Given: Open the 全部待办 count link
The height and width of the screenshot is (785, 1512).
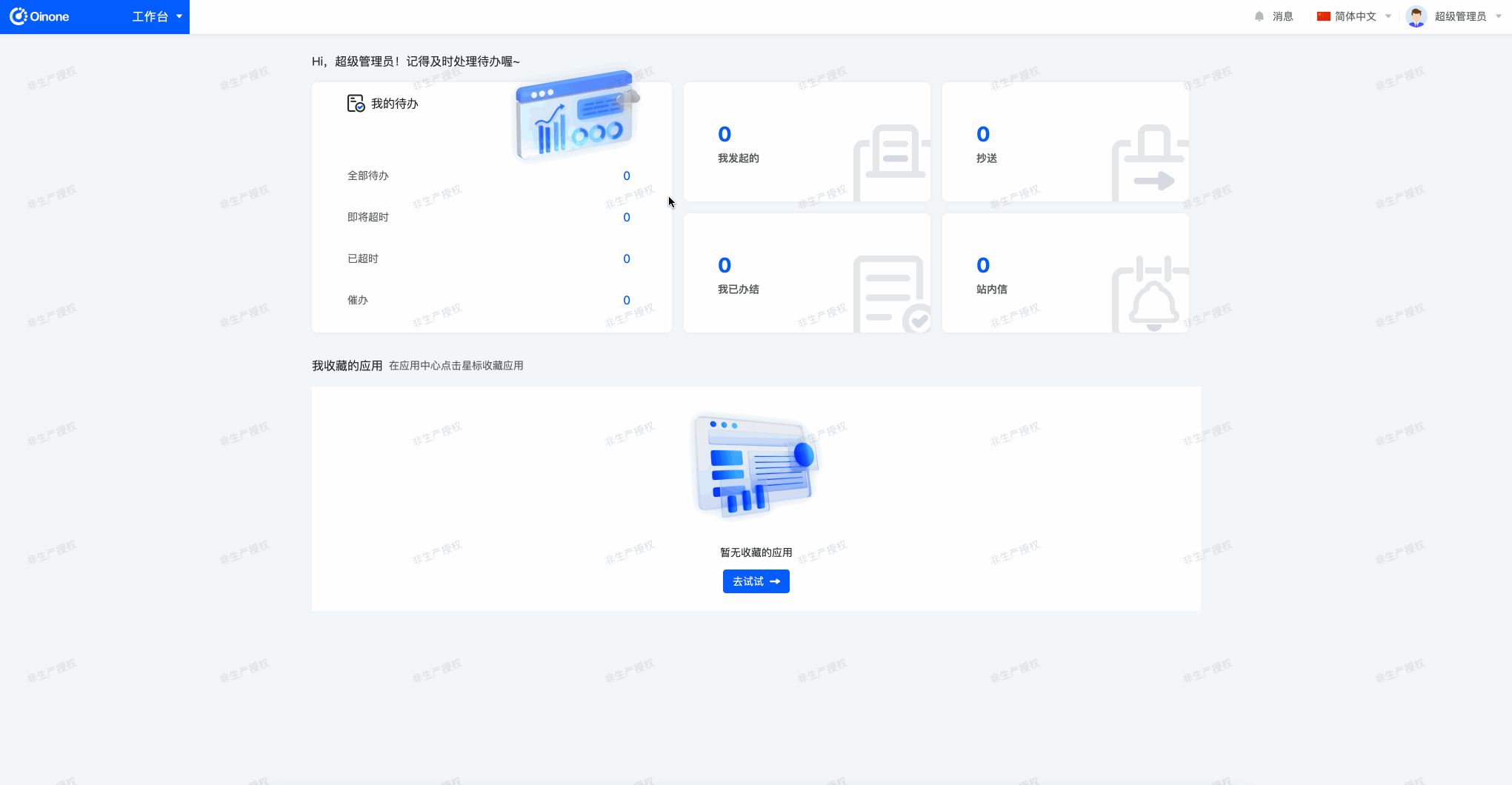Looking at the screenshot, I should 626,176.
